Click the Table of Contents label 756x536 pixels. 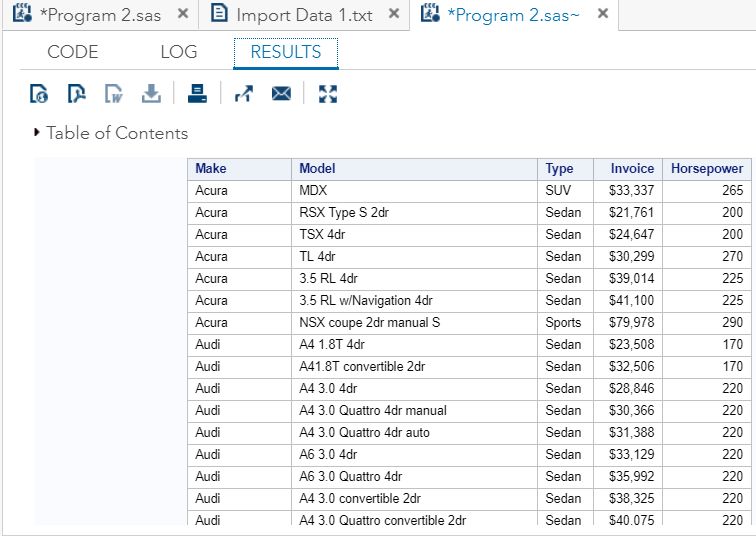pyautogui.click(x=117, y=133)
